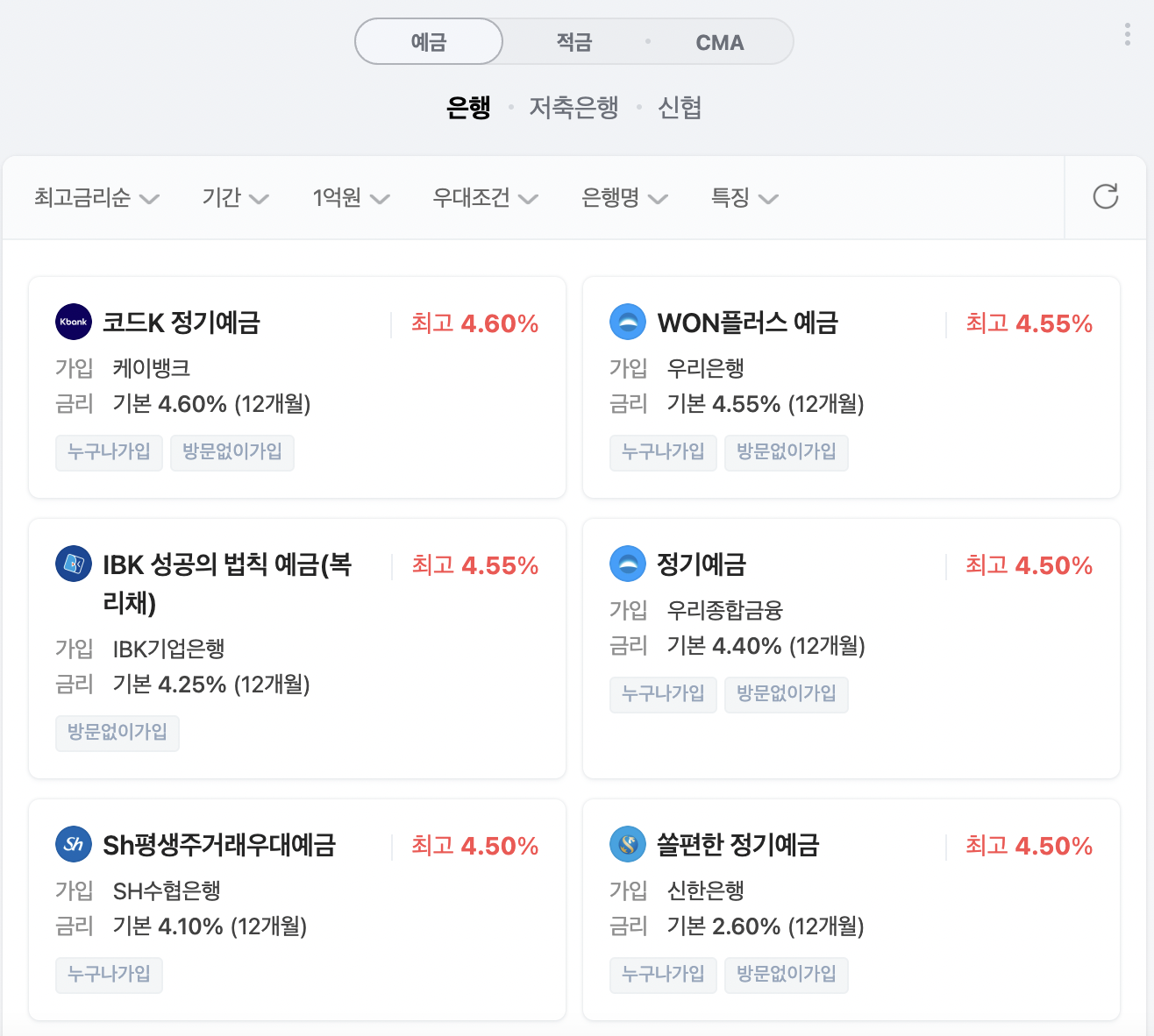
Task: Select the 신협 category
Action: (680, 107)
